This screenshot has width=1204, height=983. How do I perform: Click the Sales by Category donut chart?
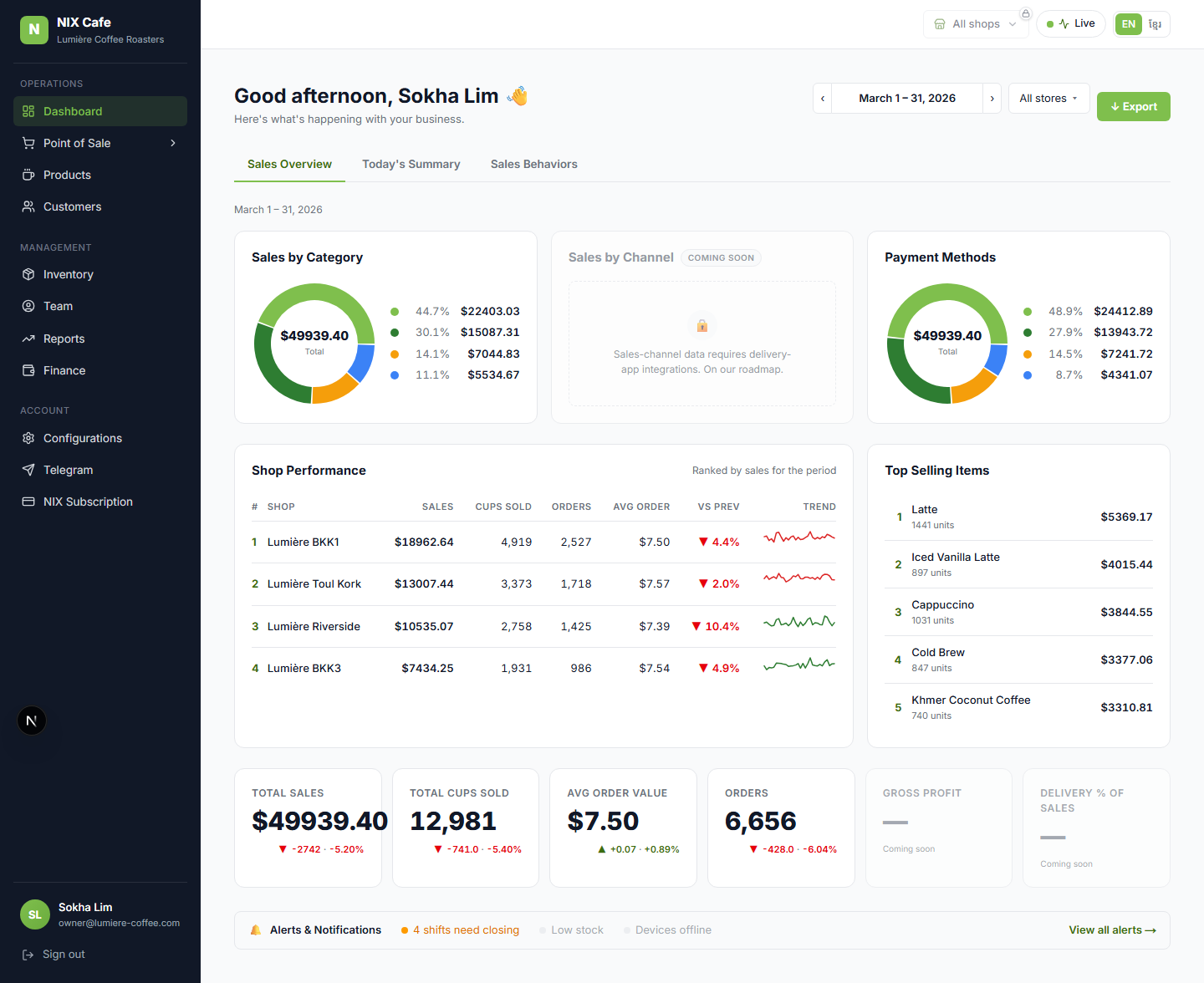coord(314,344)
